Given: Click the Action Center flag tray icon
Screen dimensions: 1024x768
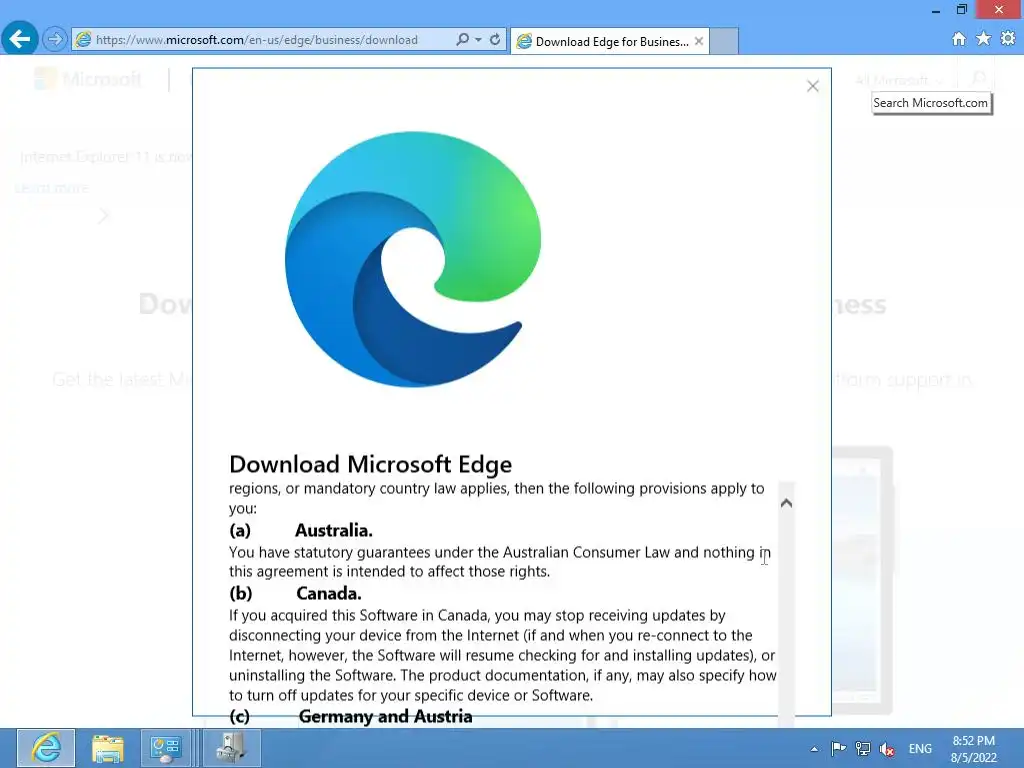Looking at the screenshot, I should [x=839, y=749].
